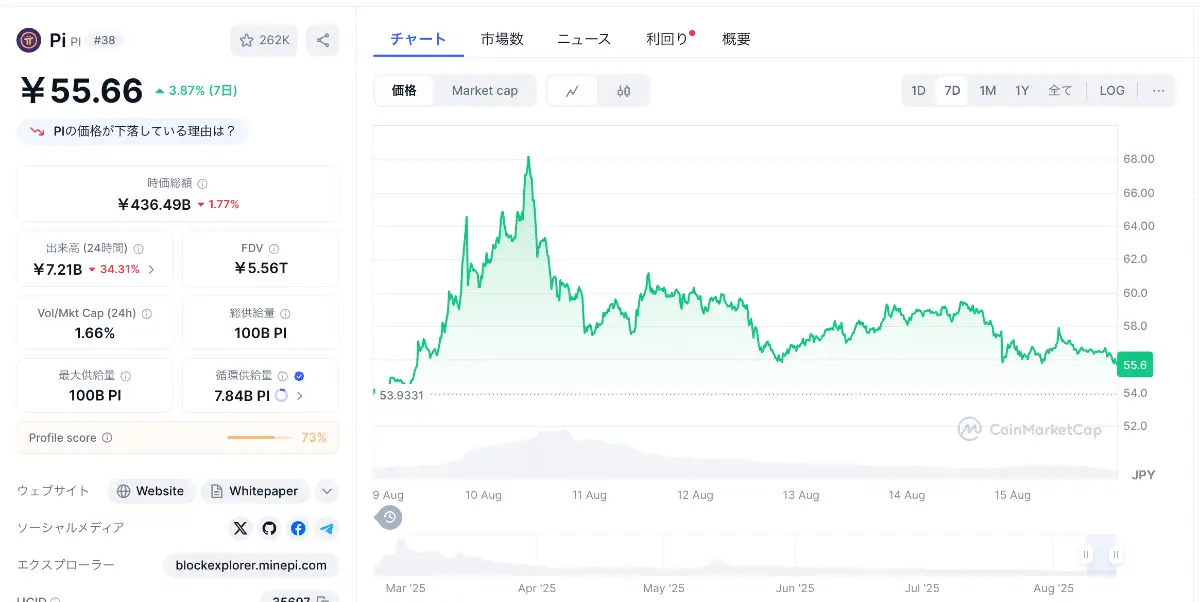Image resolution: width=1200 pixels, height=602 pixels.
Task: Open the Pi project on X (Twitter)
Action: [x=240, y=528]
